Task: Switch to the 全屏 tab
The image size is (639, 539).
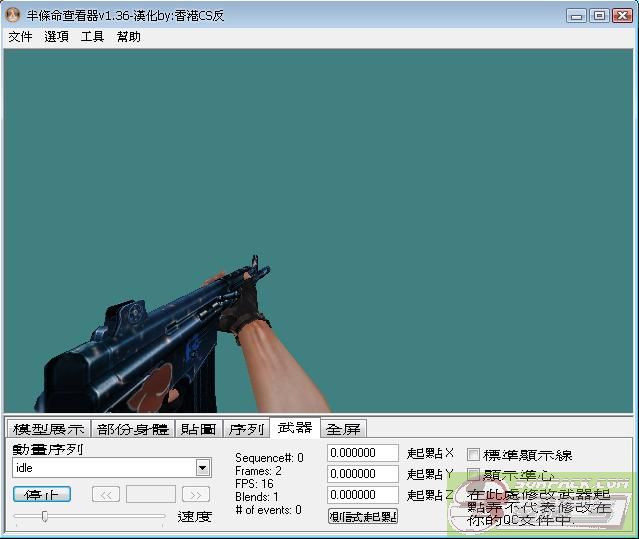Action: (x=343, y=429)
